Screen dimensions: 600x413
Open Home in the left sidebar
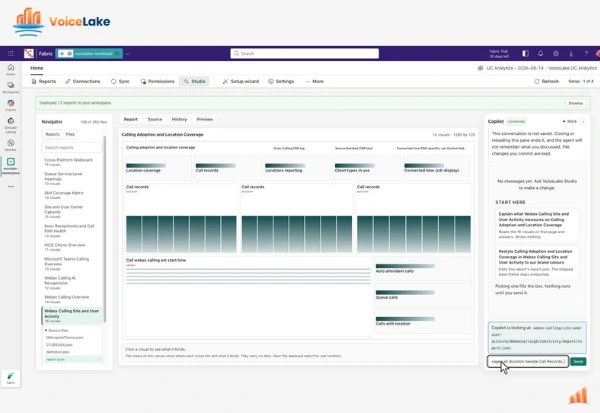pyautogui.click(x=11, y=69)
